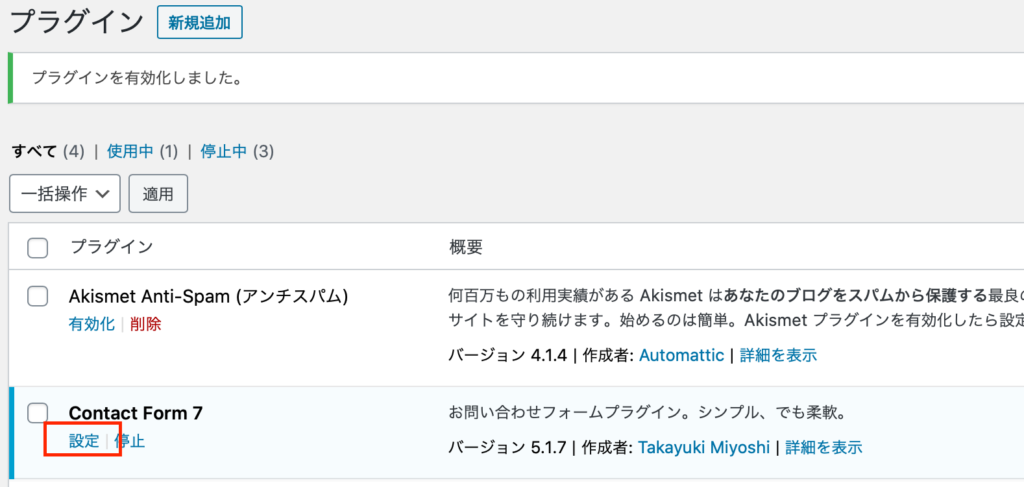View Contact Form 7 details via 詳細を表示
The width and height of the screenshot is (1024, 487).
pyautogui.click(x=824, y=447)
